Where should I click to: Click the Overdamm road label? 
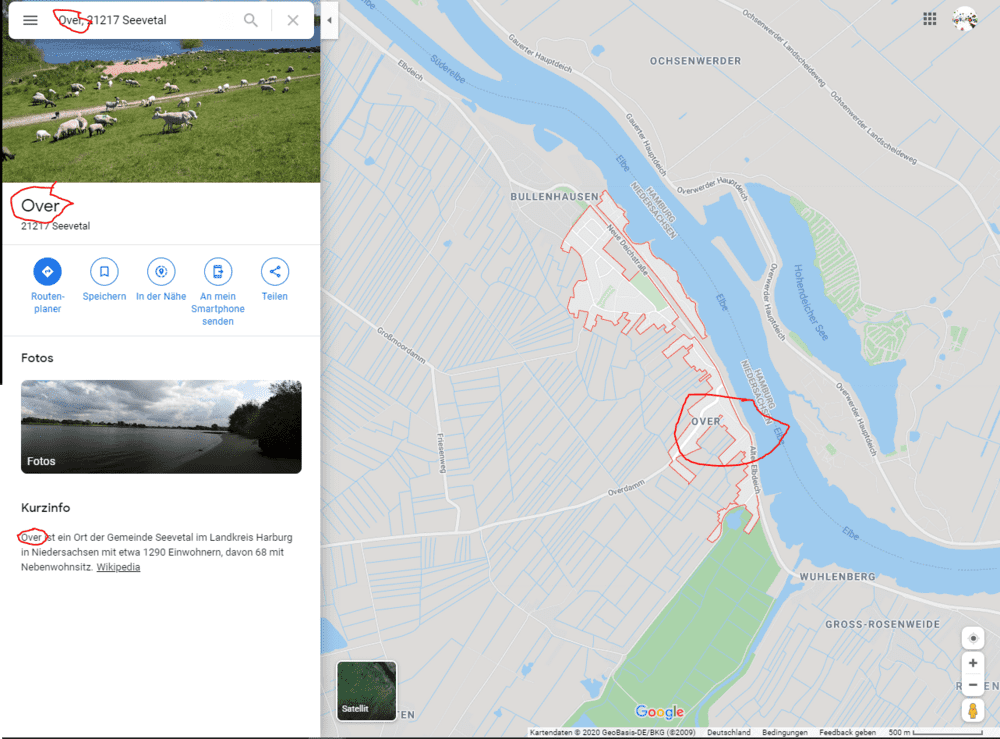pyautogui.click(x=626, y=488)
